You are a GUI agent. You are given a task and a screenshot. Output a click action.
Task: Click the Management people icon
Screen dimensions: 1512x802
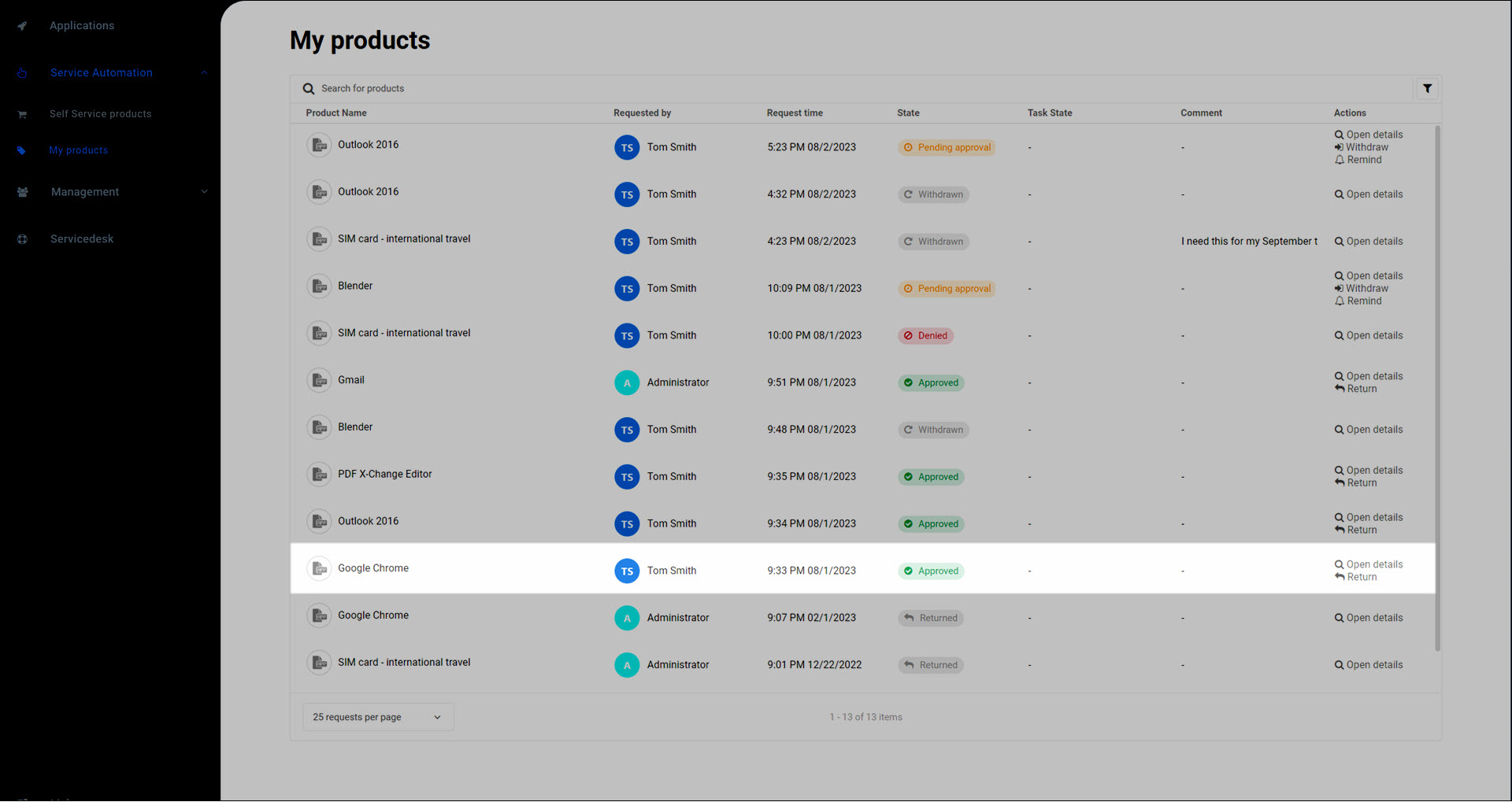tap(22, 192)
